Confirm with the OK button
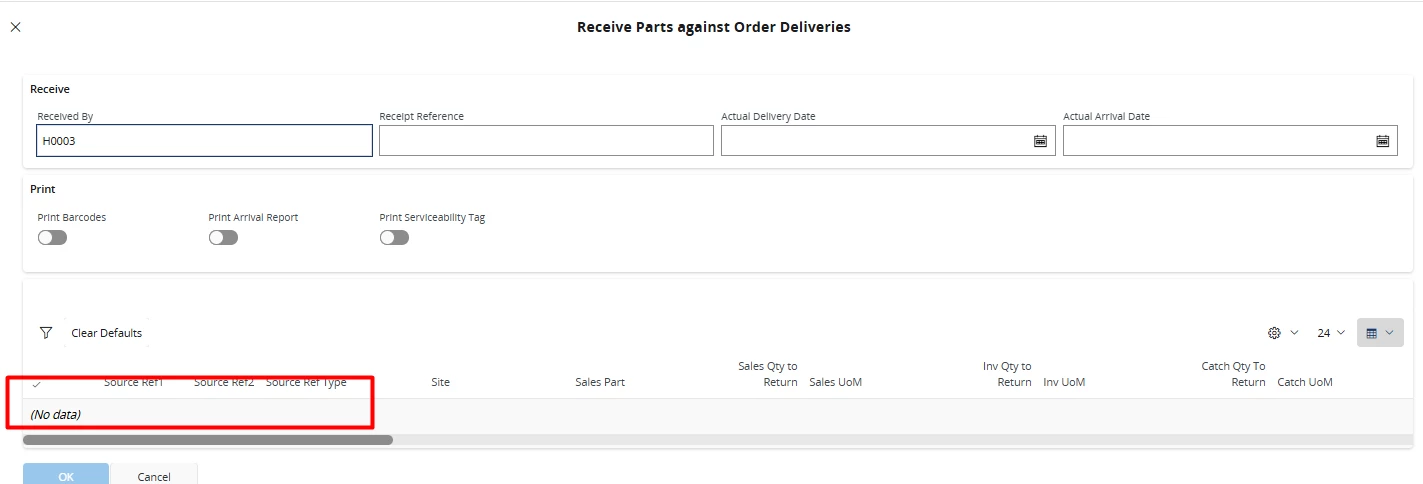The image size is (1423, 484). [66, 476]
